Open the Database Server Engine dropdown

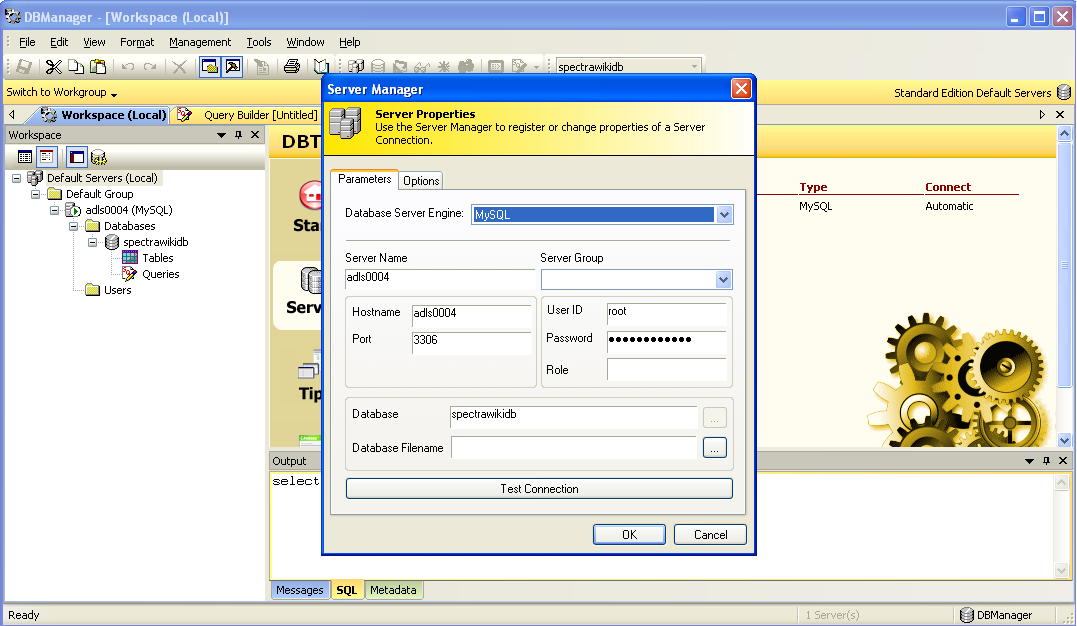tap(725, 214)
